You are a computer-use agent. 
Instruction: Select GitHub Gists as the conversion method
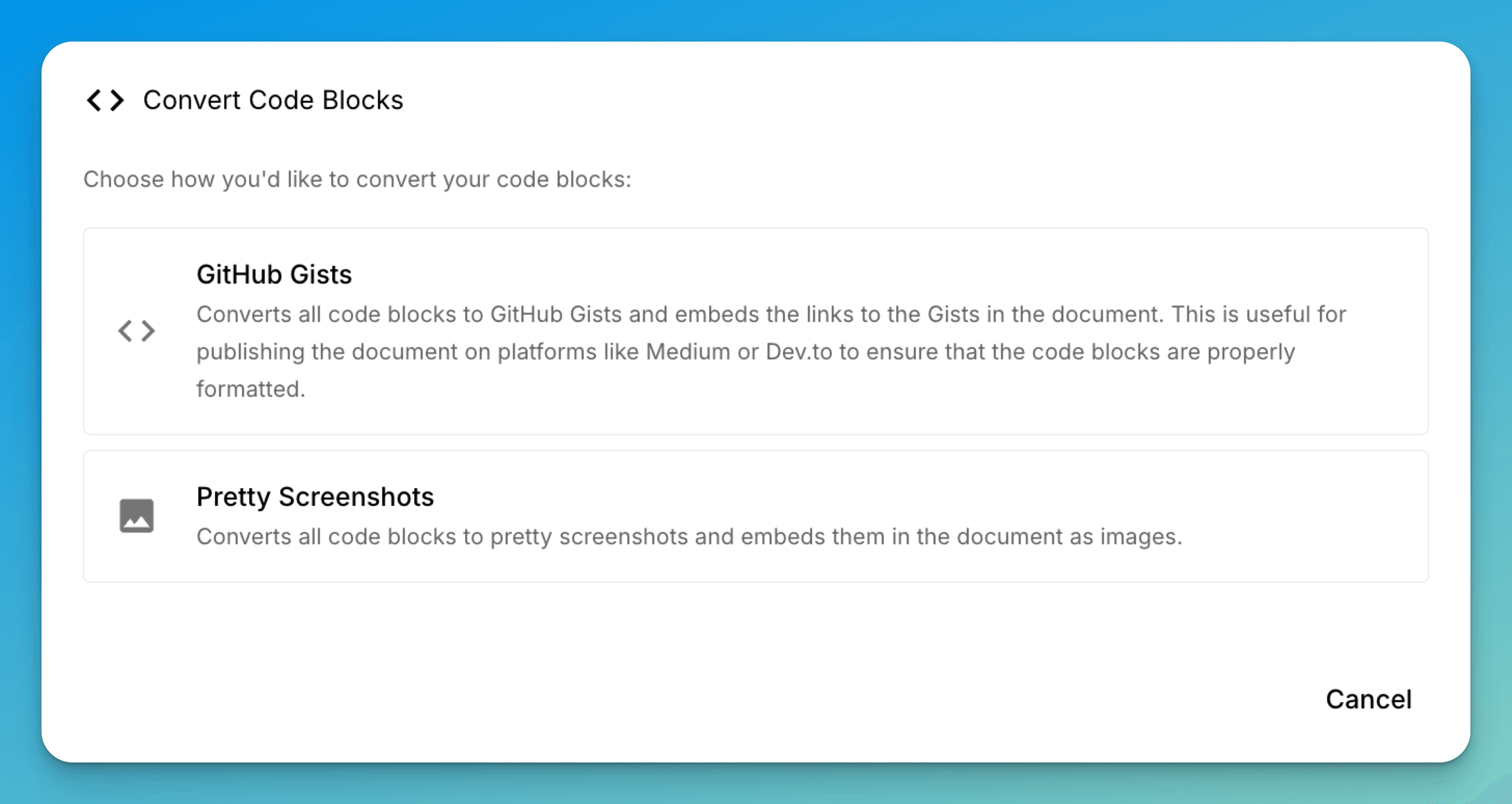755,329
